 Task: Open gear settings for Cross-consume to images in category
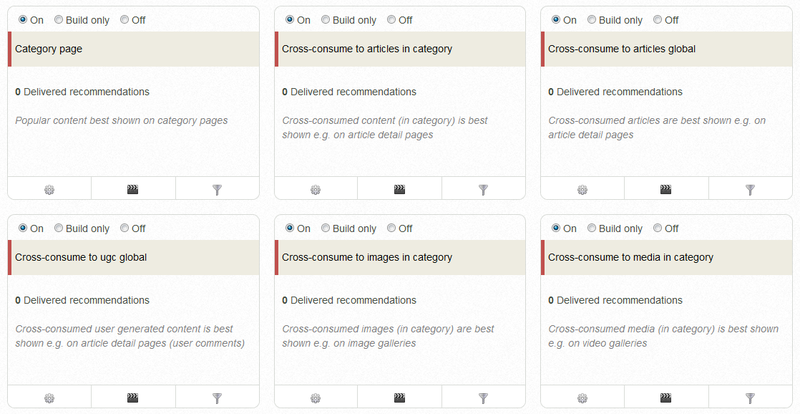point(316,397)
